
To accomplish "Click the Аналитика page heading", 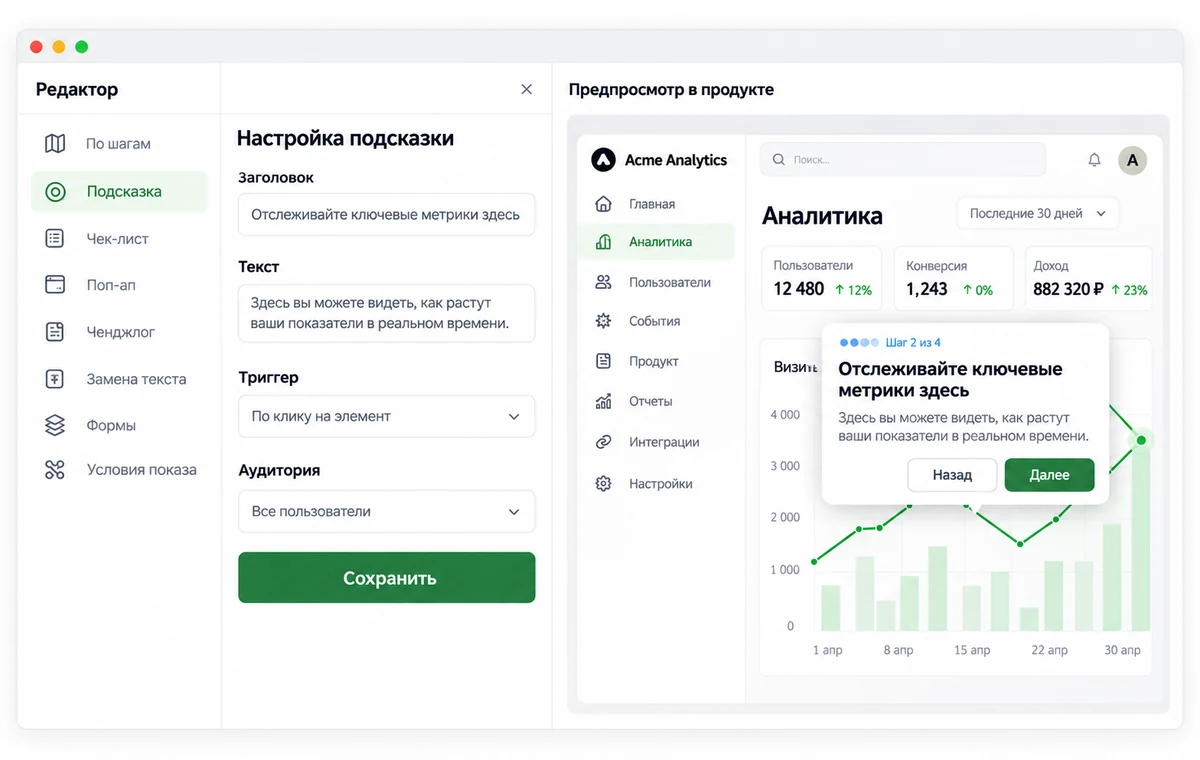I will click(822, 216).
